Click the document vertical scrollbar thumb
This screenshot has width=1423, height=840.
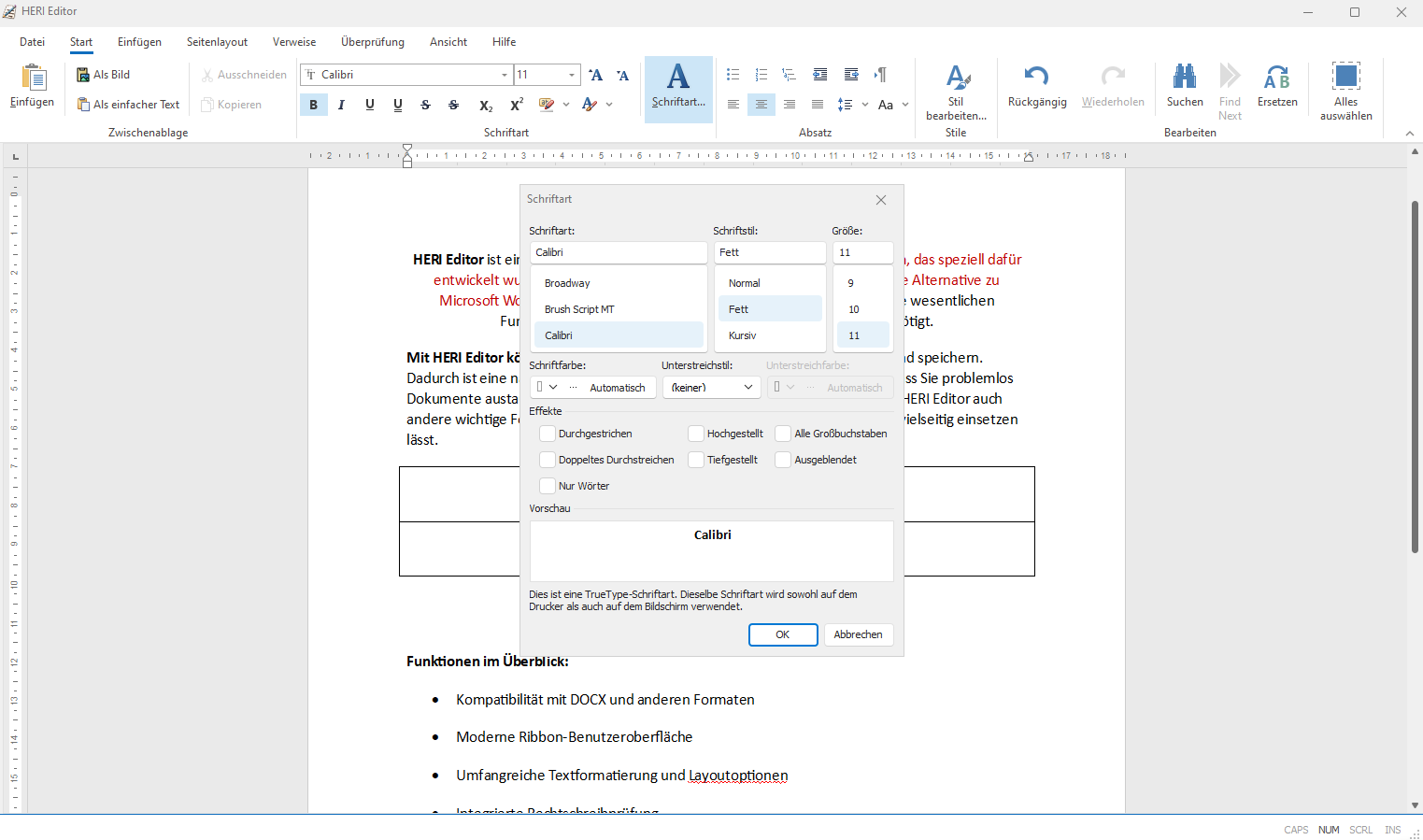(x=1415, y=377)
